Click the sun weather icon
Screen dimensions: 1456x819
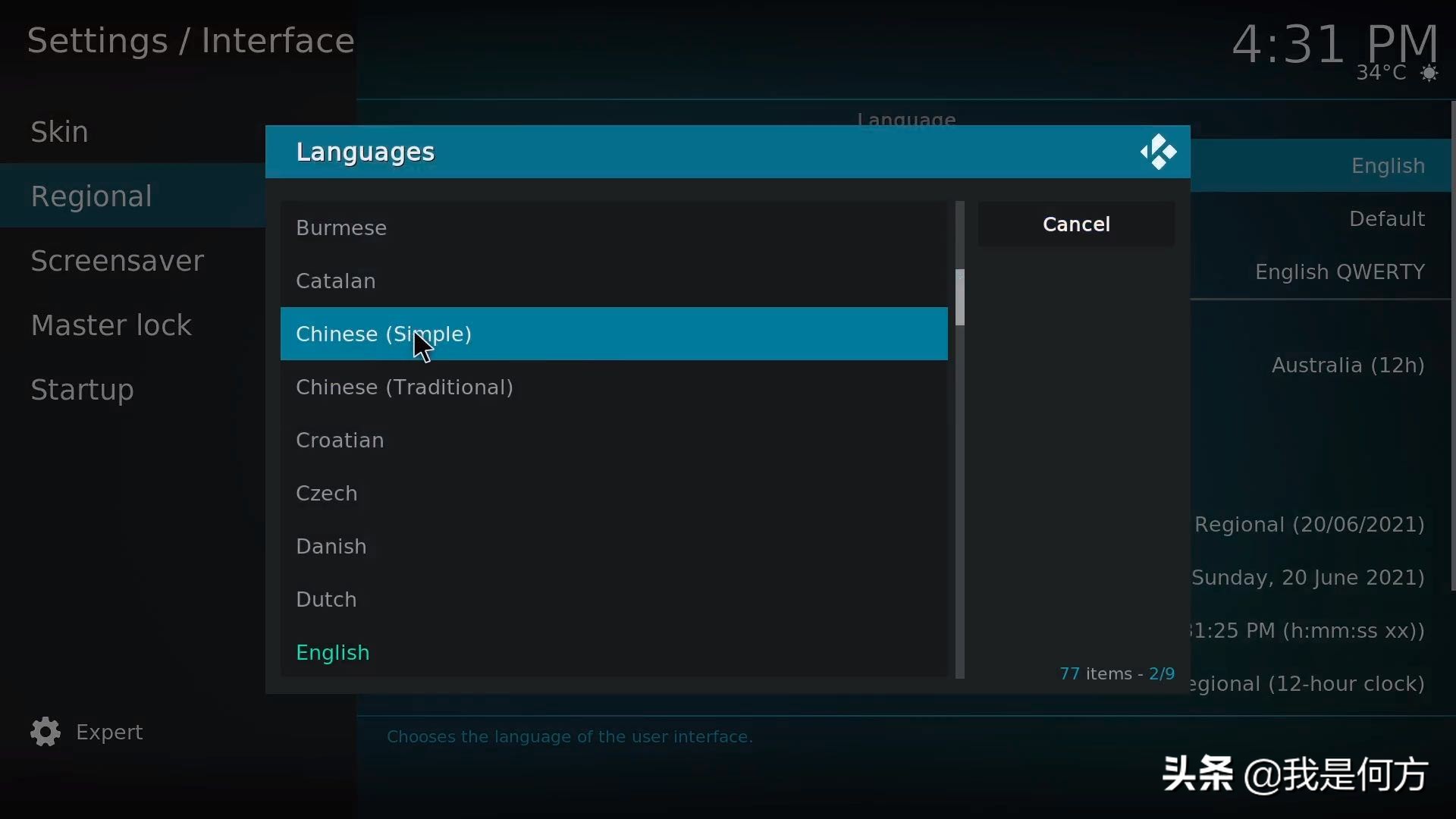(x=1429, y=74)
